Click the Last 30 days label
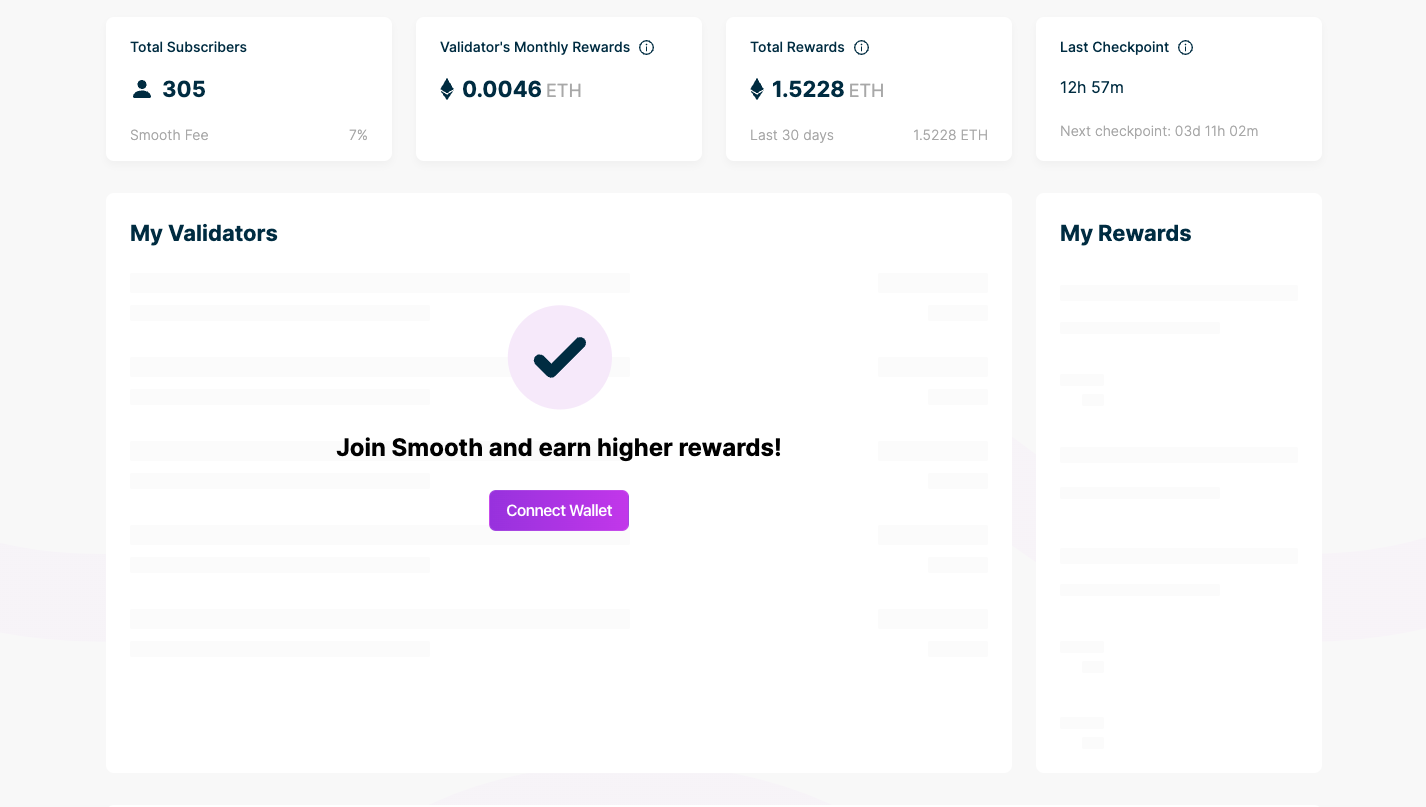 pos(791,135)
